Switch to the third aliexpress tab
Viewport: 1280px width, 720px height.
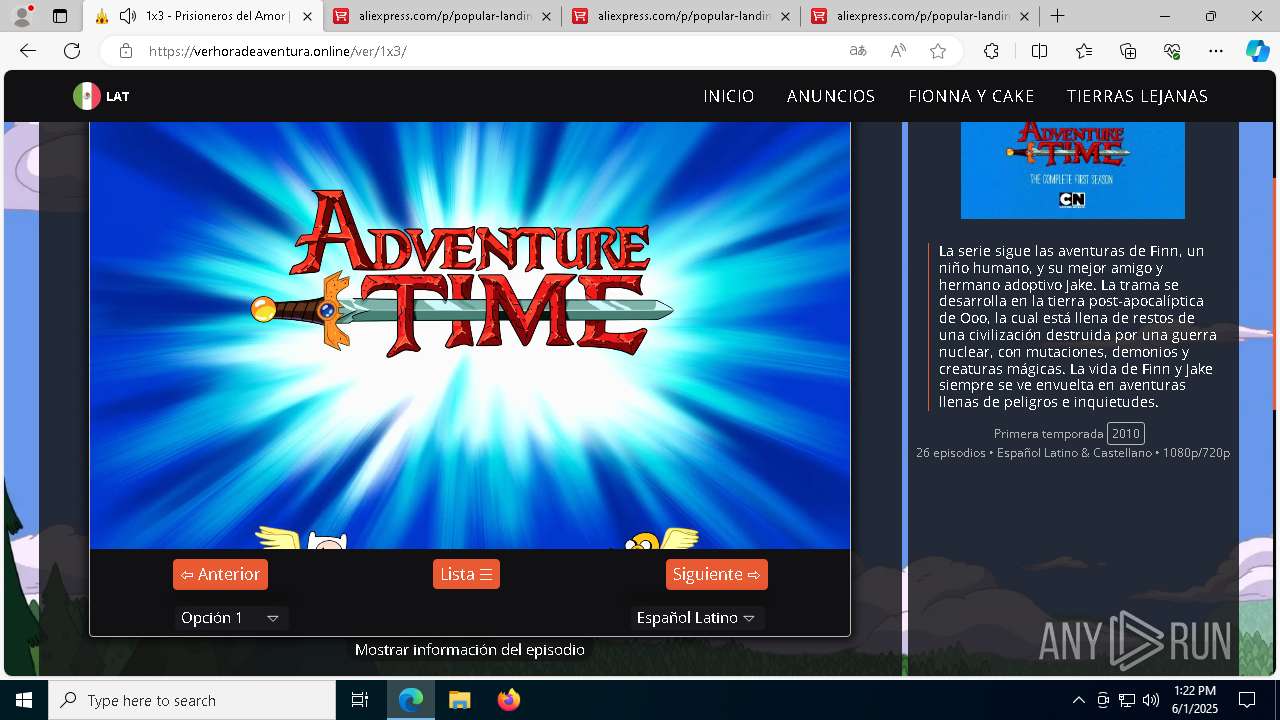coord(921,16)
